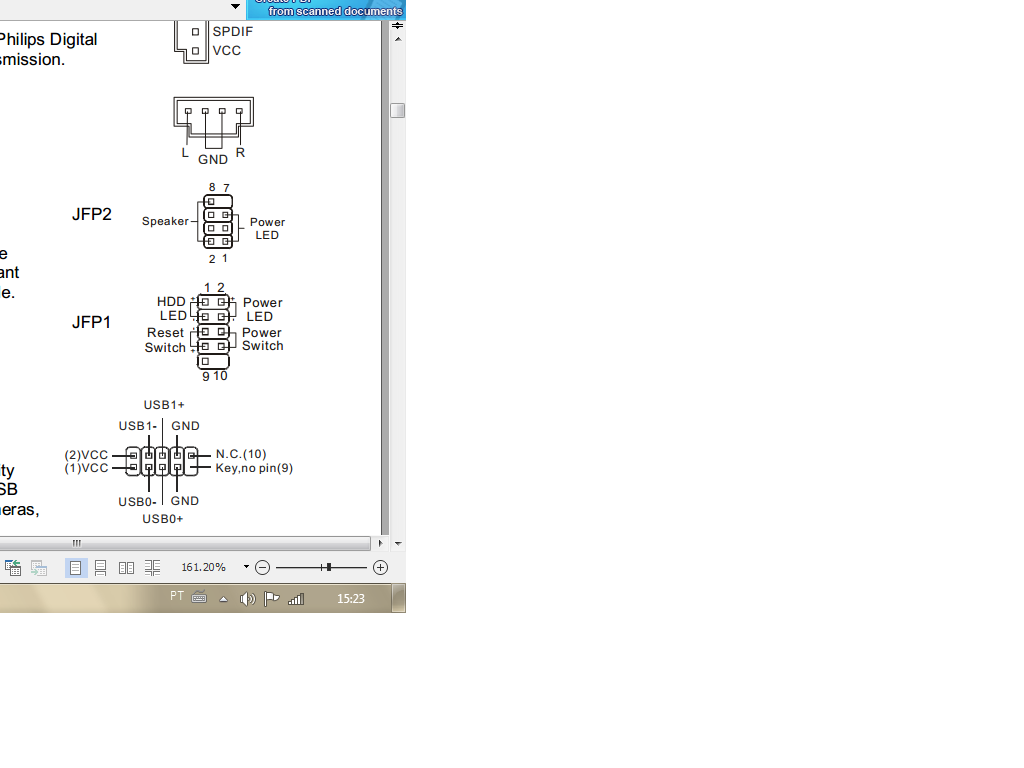Click the JFP1 label in document
This screenshot has height=768, width=1024.
91,322
